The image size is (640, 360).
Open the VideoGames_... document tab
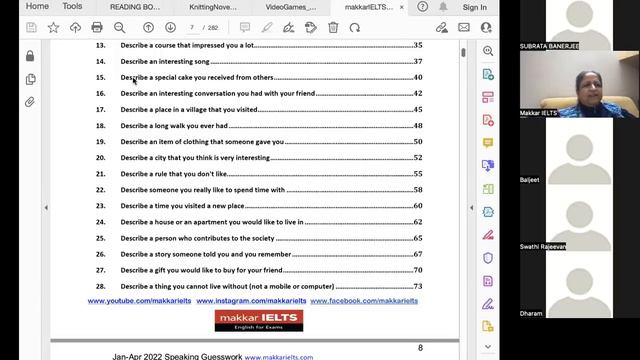tap(291, 7)
